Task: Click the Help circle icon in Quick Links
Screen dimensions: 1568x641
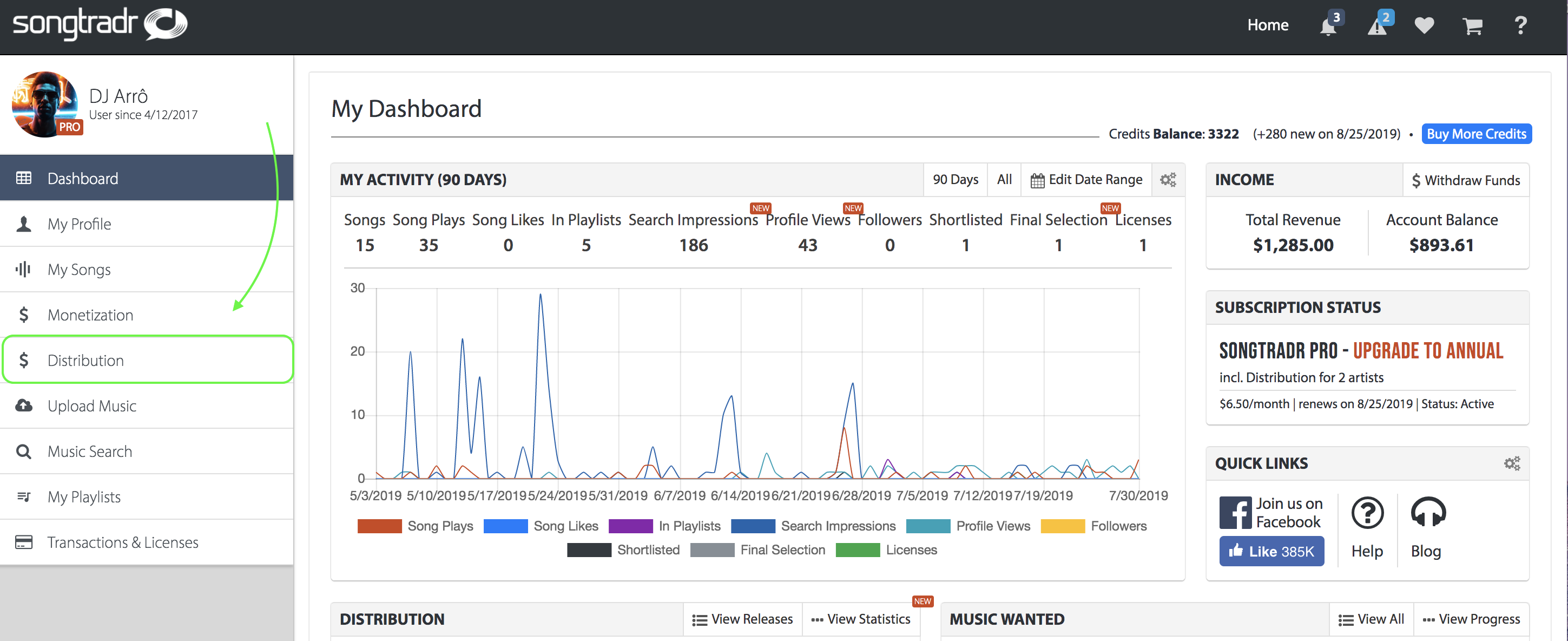Action: 1367,513
